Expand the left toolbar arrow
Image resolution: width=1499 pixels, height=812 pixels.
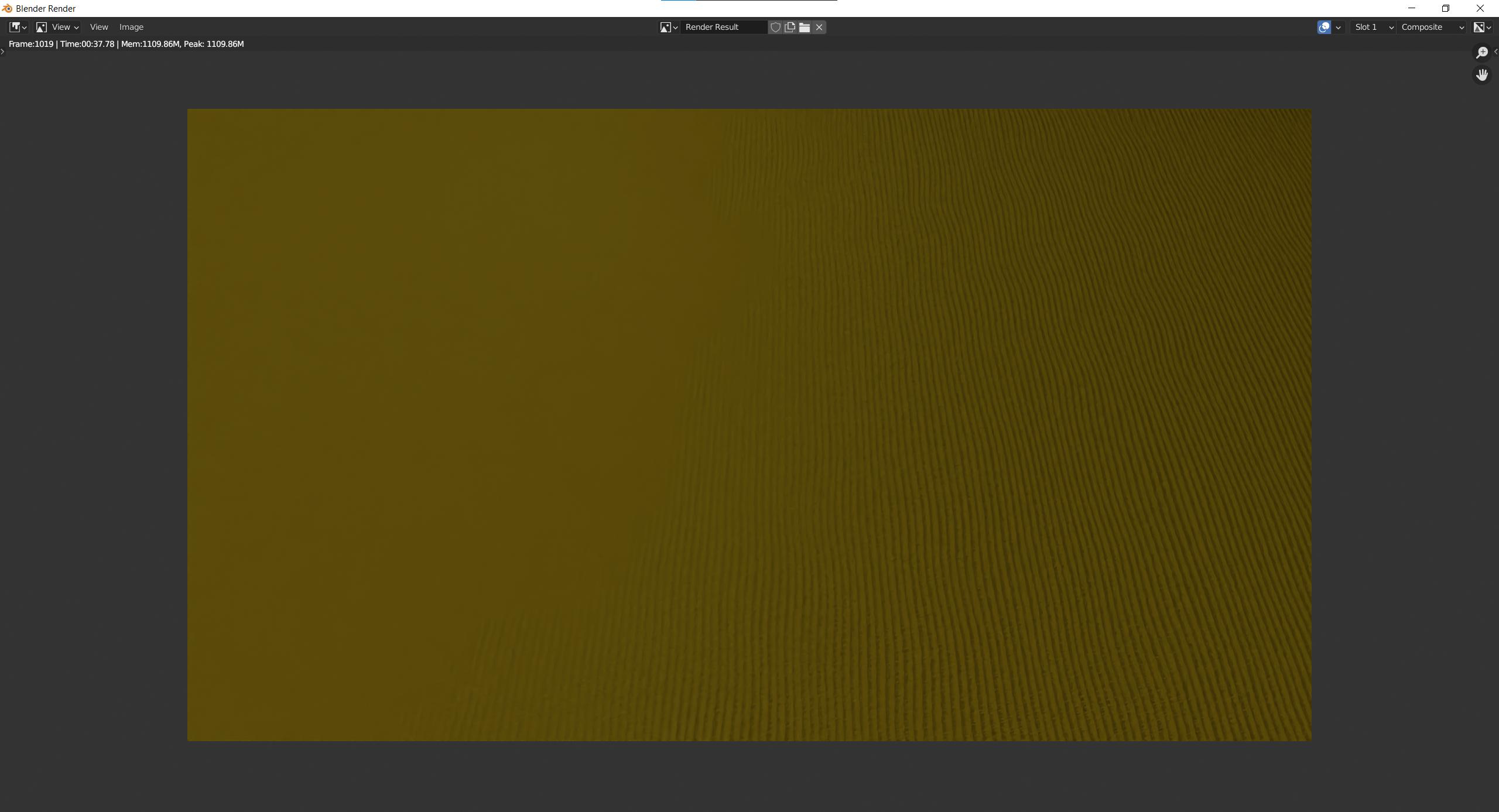click(3, 52)
